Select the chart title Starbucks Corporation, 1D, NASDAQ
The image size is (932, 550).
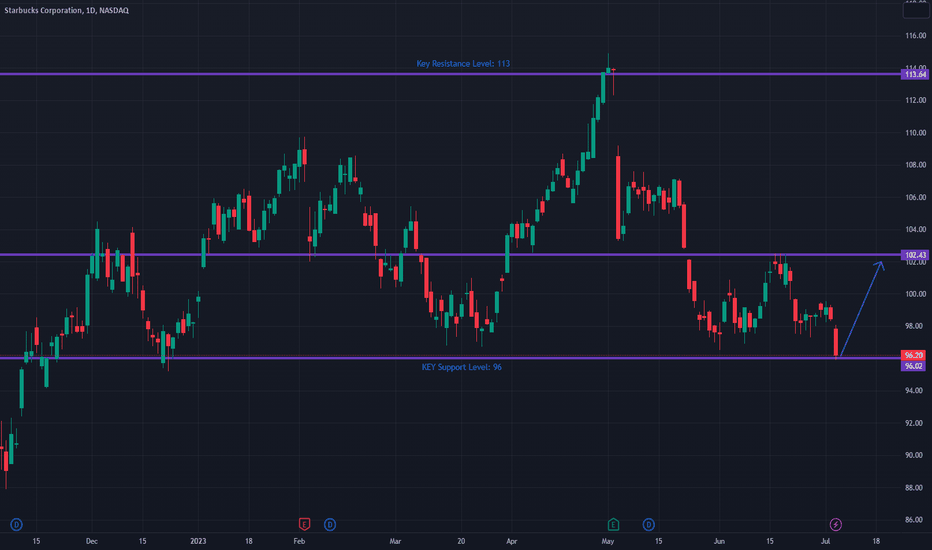tap(67, 10)
